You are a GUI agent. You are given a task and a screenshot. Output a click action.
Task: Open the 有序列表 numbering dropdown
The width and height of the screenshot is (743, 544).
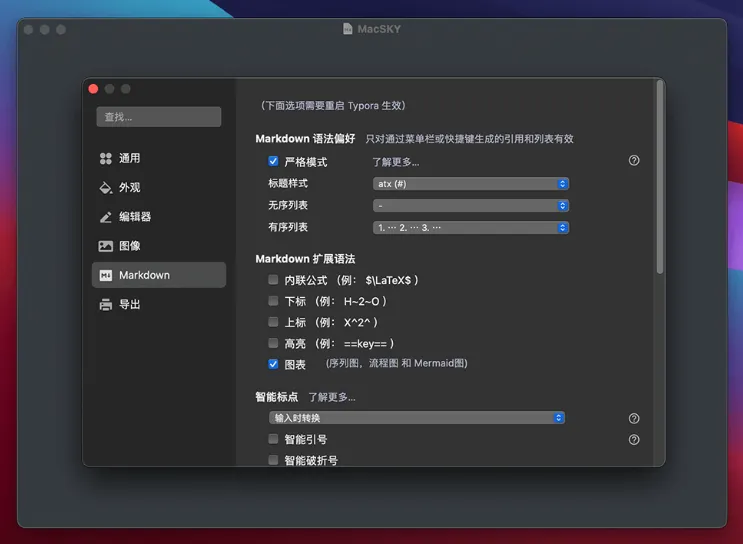click(471, 228)
